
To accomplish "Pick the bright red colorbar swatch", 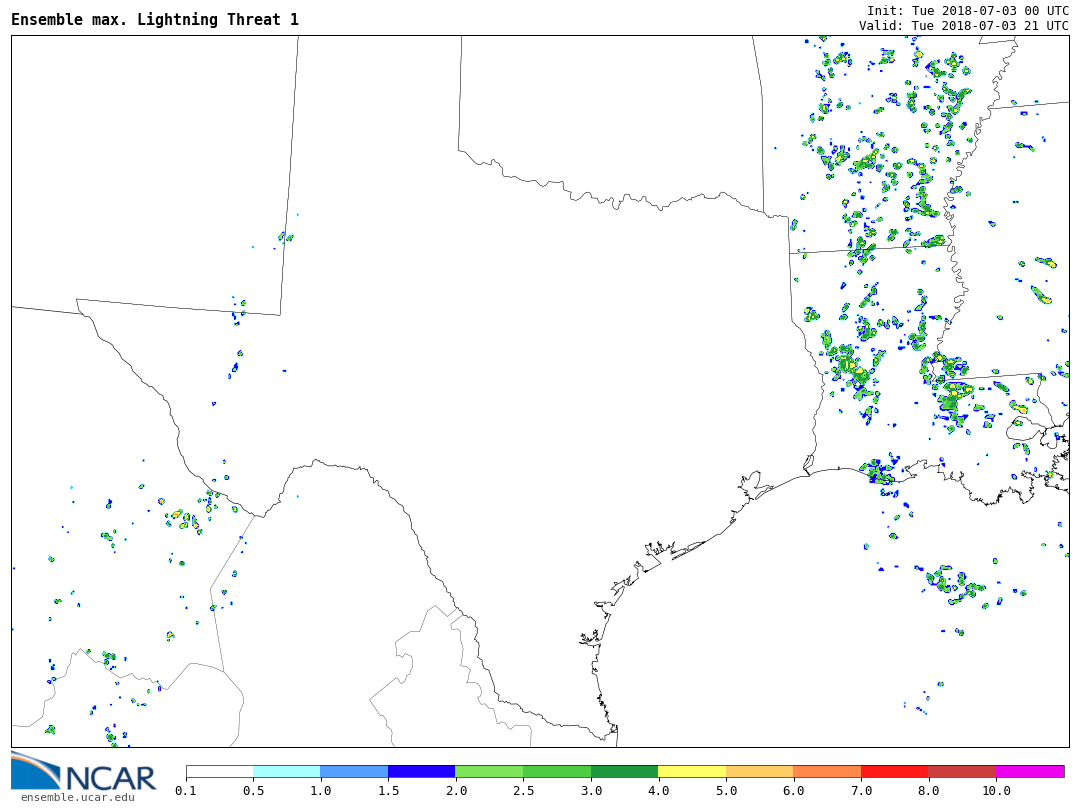I will coord(894,772).
